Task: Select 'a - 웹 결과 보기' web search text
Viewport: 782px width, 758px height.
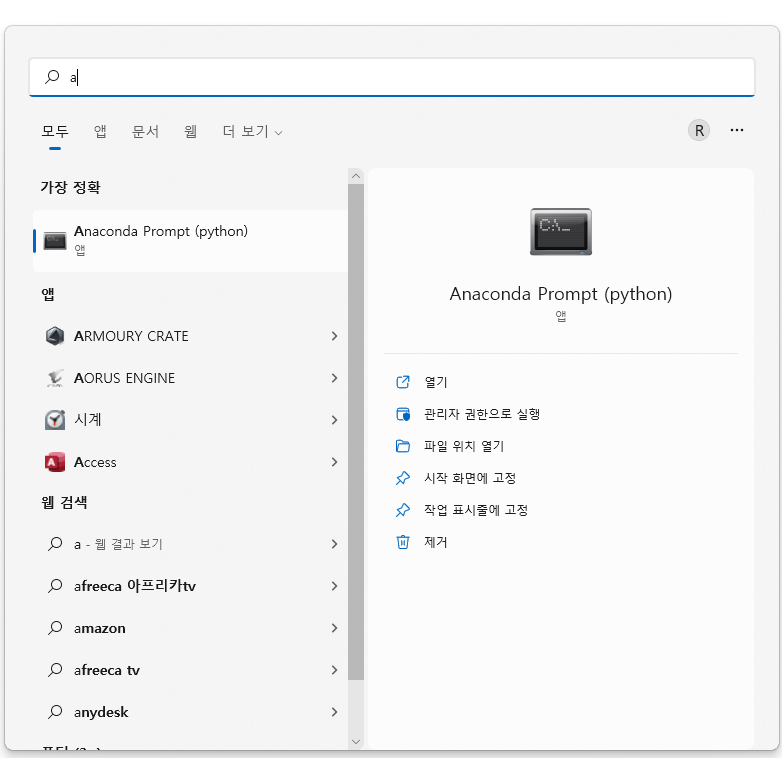Action: (x=118, y=544)
